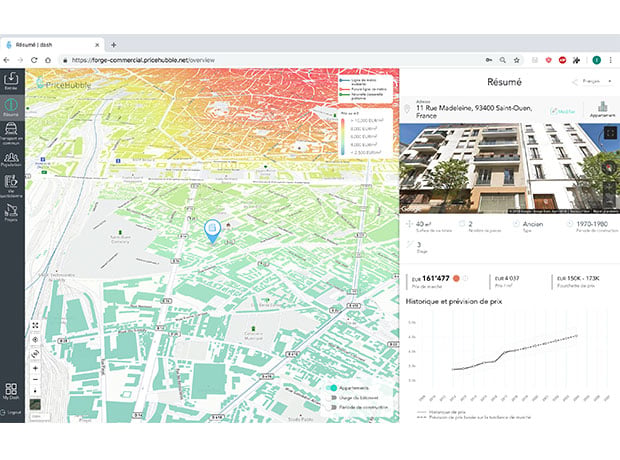The image size is (620, 460).
Task: Click browser forward arrow
Action: tap(20, 60)
